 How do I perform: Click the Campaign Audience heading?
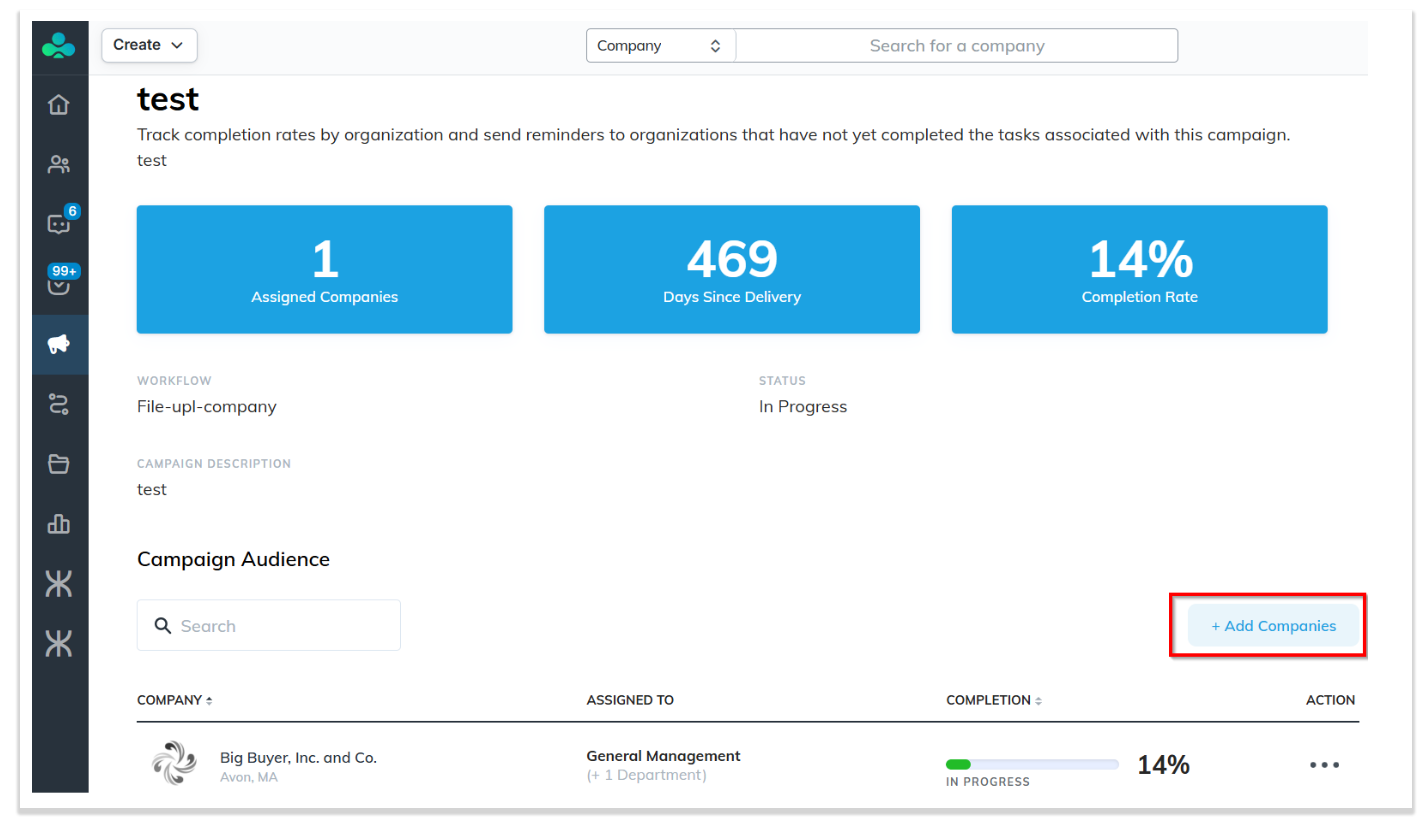click(233, 559)
